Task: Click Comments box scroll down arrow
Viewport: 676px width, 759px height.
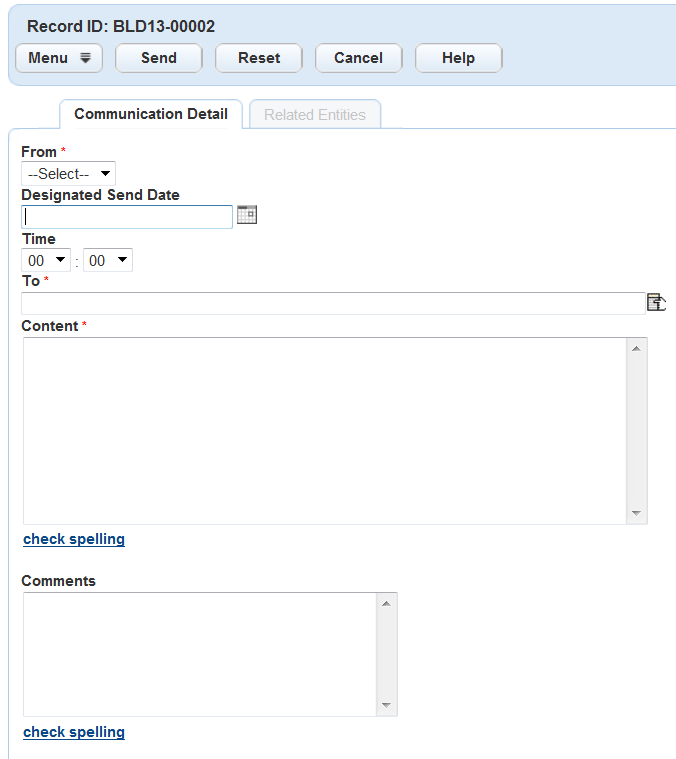Action: coord(387,706)
